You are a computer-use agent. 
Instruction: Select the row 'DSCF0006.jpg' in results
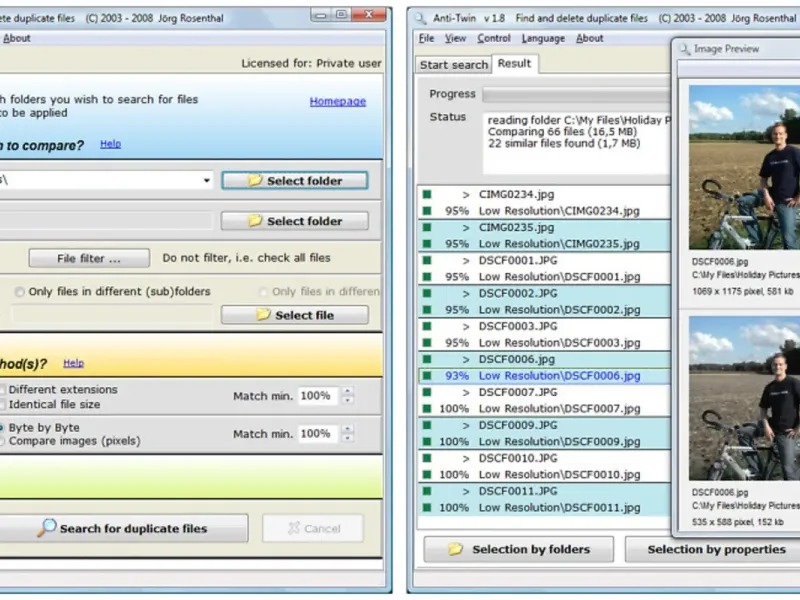coord(544,359)
